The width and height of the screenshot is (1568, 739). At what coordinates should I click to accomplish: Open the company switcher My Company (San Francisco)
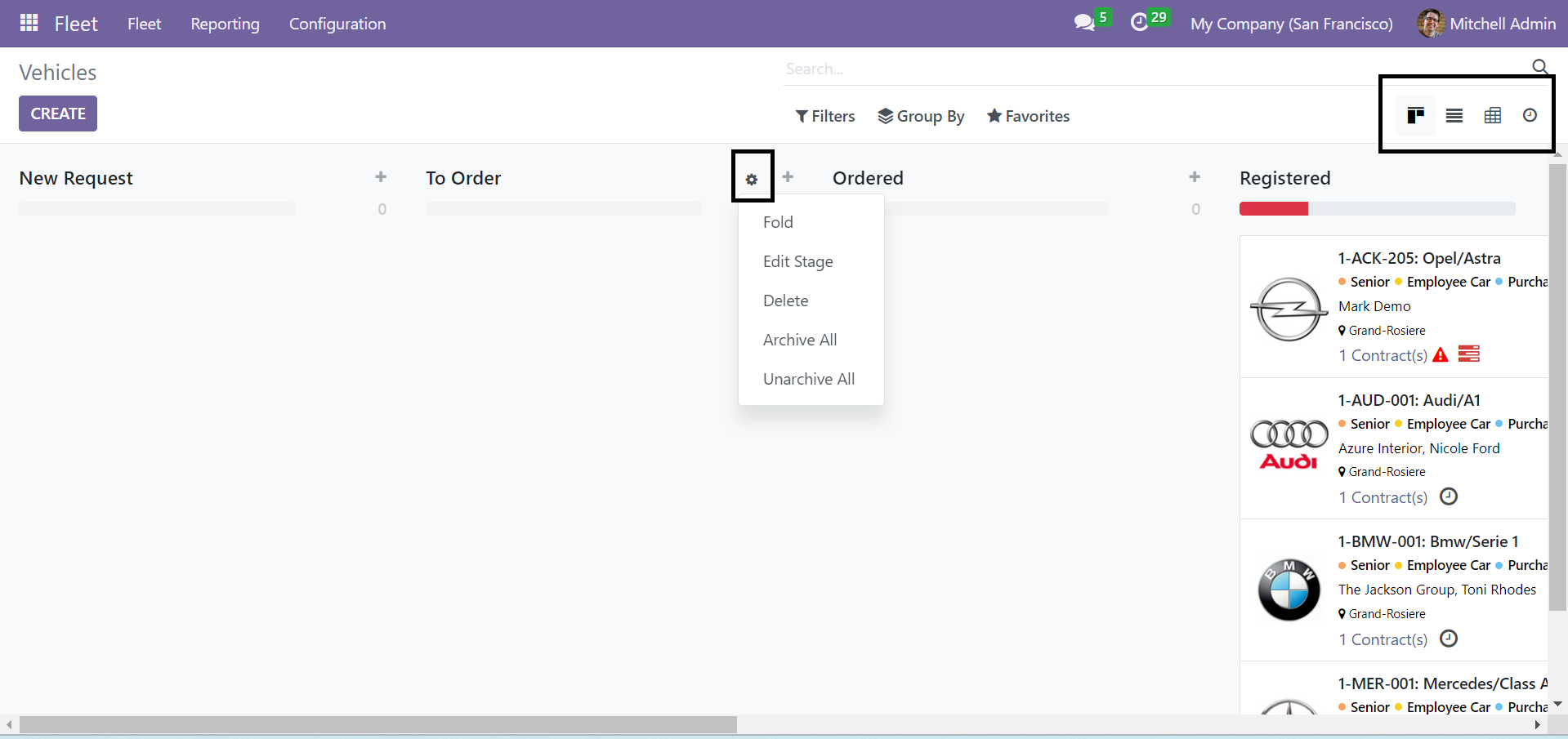[1292, 24]
